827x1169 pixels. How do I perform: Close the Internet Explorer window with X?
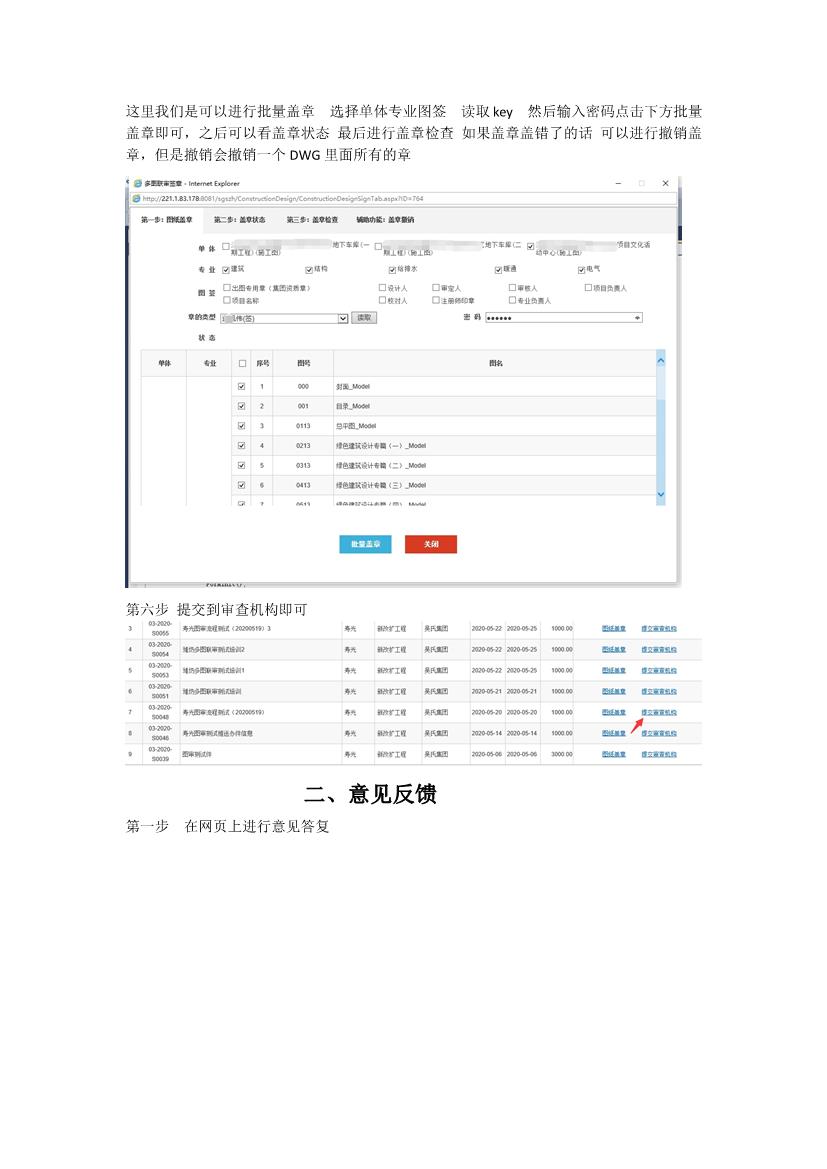coord(665,183)
